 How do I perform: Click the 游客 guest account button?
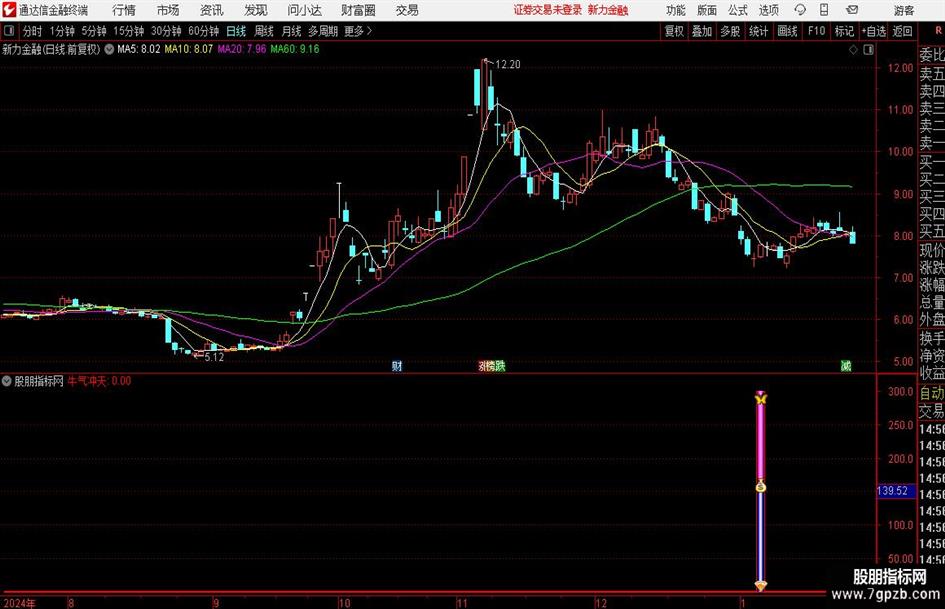pyautogui.click(x=903, y=10)
